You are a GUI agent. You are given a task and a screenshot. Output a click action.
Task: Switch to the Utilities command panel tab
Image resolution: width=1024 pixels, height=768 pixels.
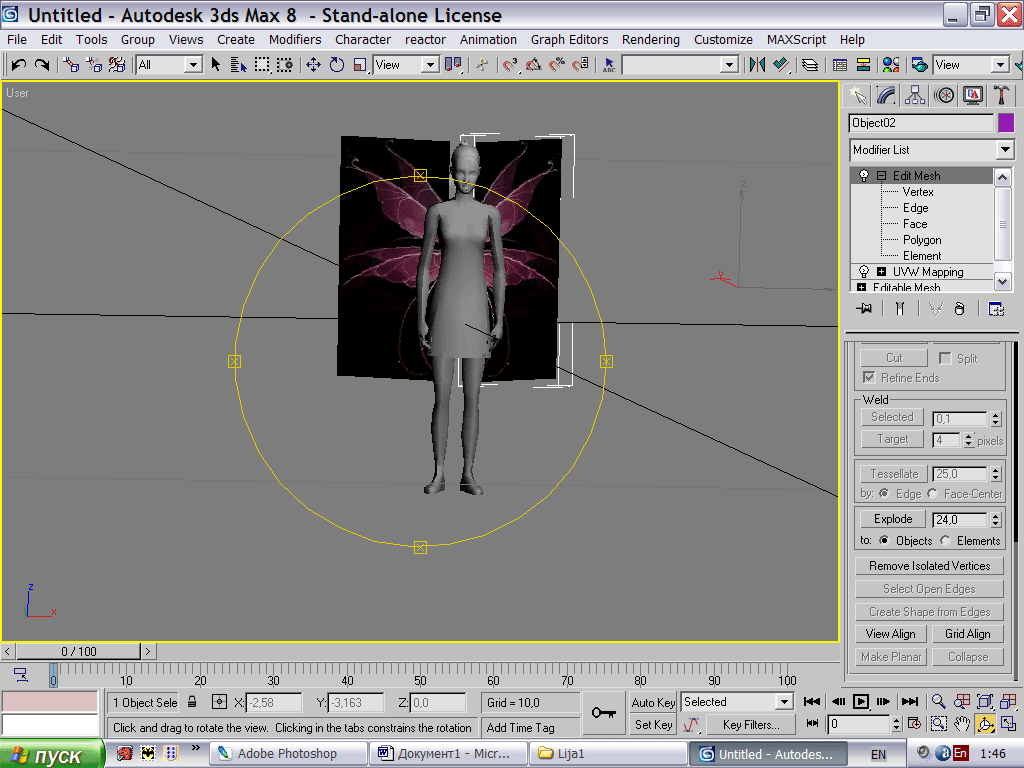click(1000, 95)
